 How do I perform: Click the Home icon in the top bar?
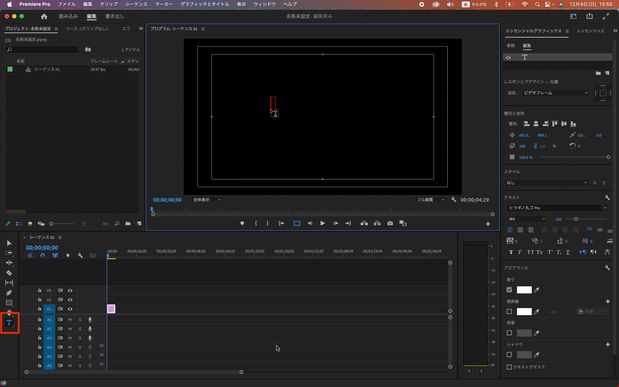44,16
